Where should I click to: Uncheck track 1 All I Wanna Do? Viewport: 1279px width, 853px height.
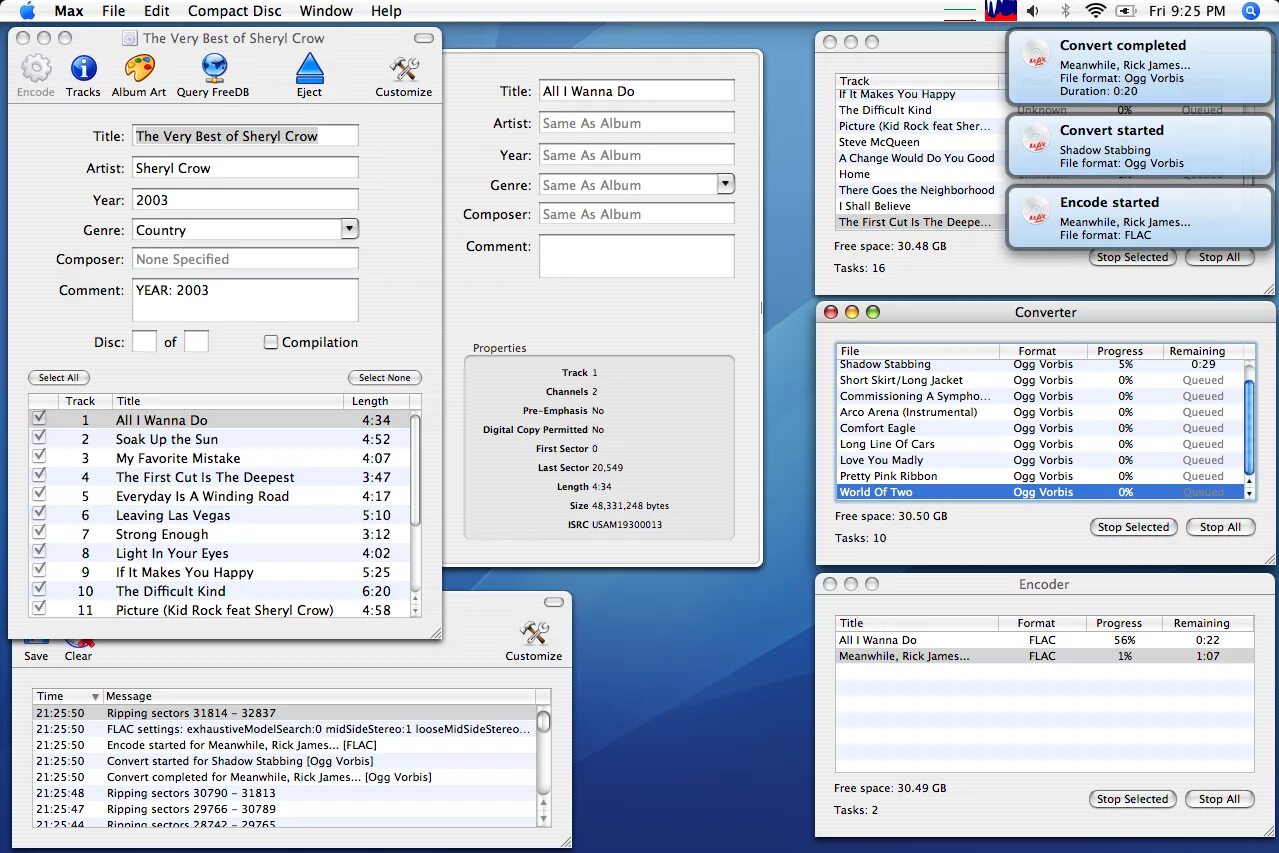tap(39, 418)
